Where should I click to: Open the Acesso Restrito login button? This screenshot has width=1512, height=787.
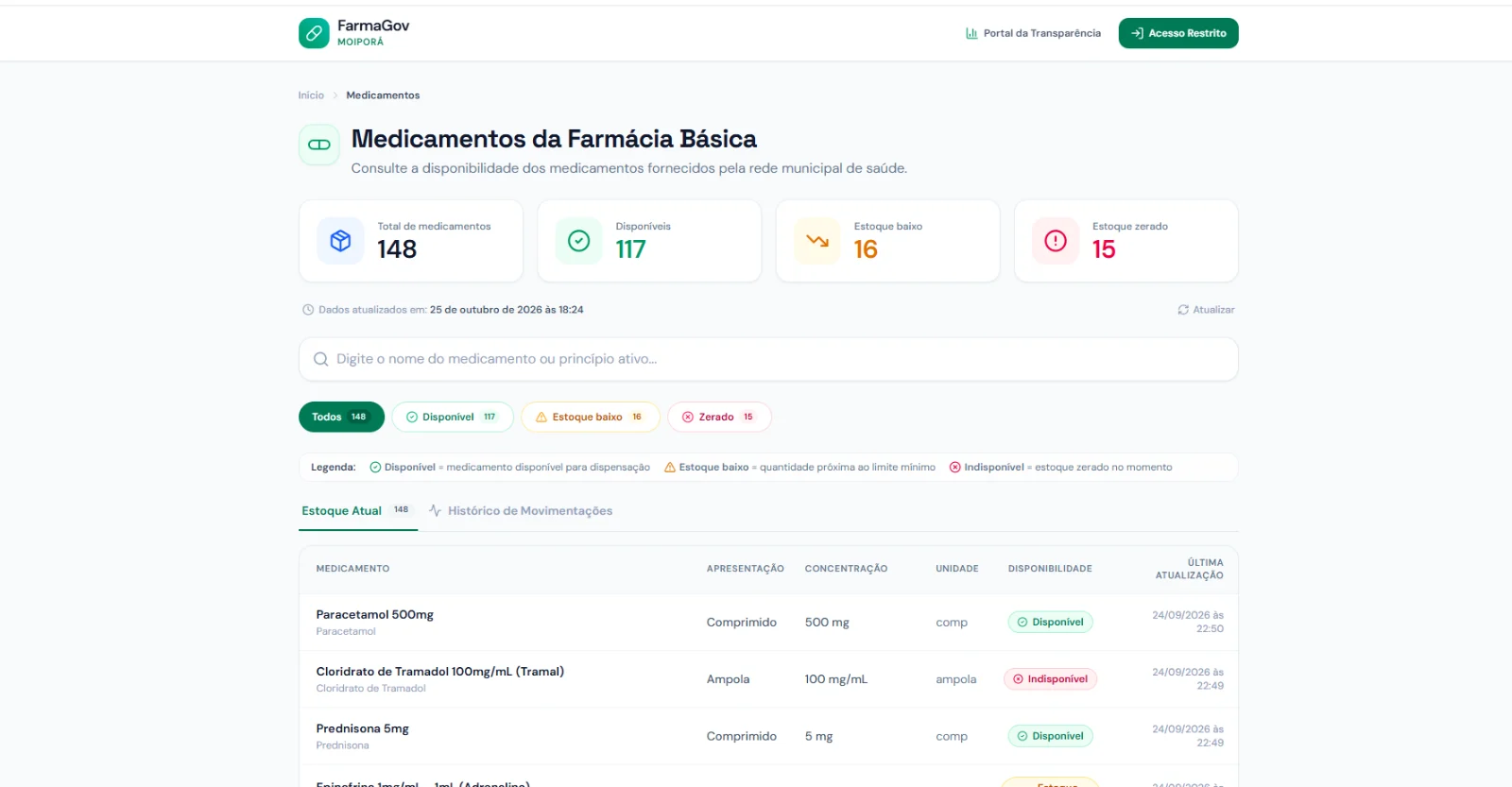[1178, 33]
